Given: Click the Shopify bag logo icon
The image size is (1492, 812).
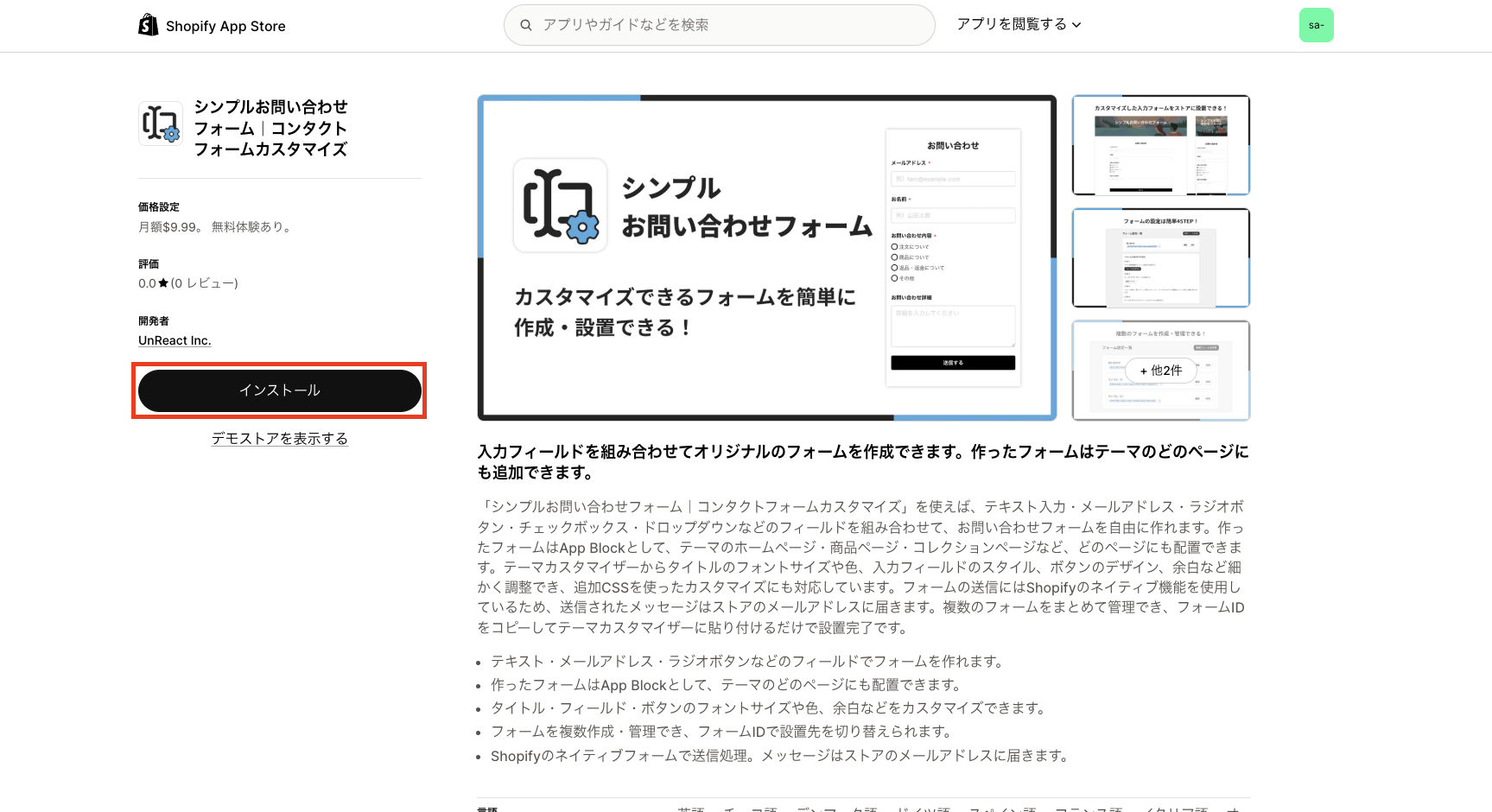Looking at the screenshot, I should point(148,25).
